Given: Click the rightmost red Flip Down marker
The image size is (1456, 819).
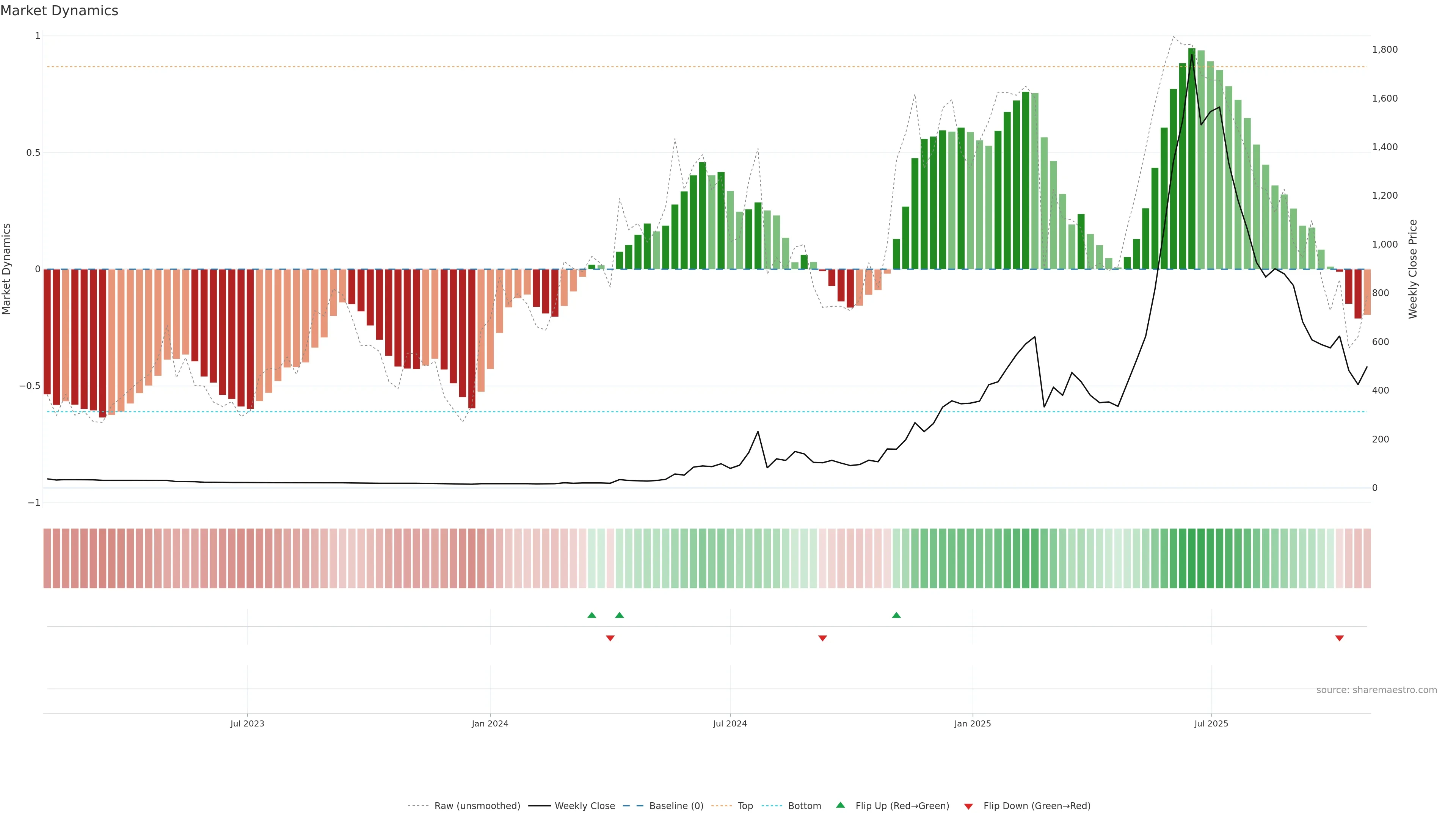Looking at the screenshot, I should point(1339,638).
